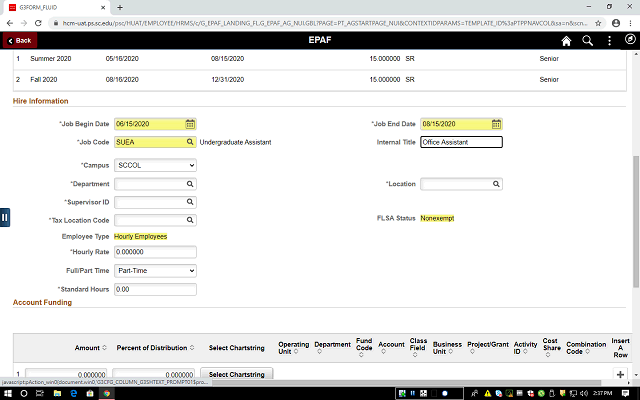Image resolution: width=640 pixels, height=400 pixels.
Task: Open calendar picker for Job End Date
Action: 496,124
